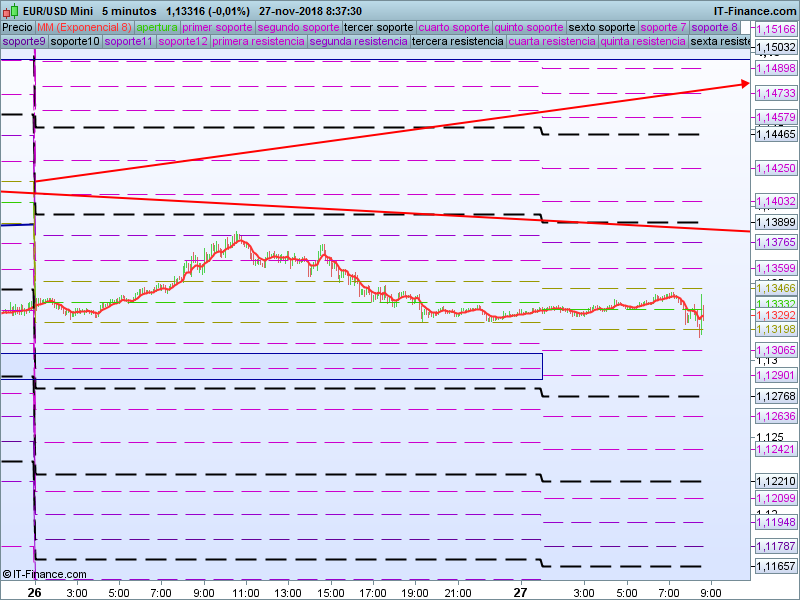Select the Precio legend label
Viewport: 800px width, 600px height.
click(x=17, y=27)
